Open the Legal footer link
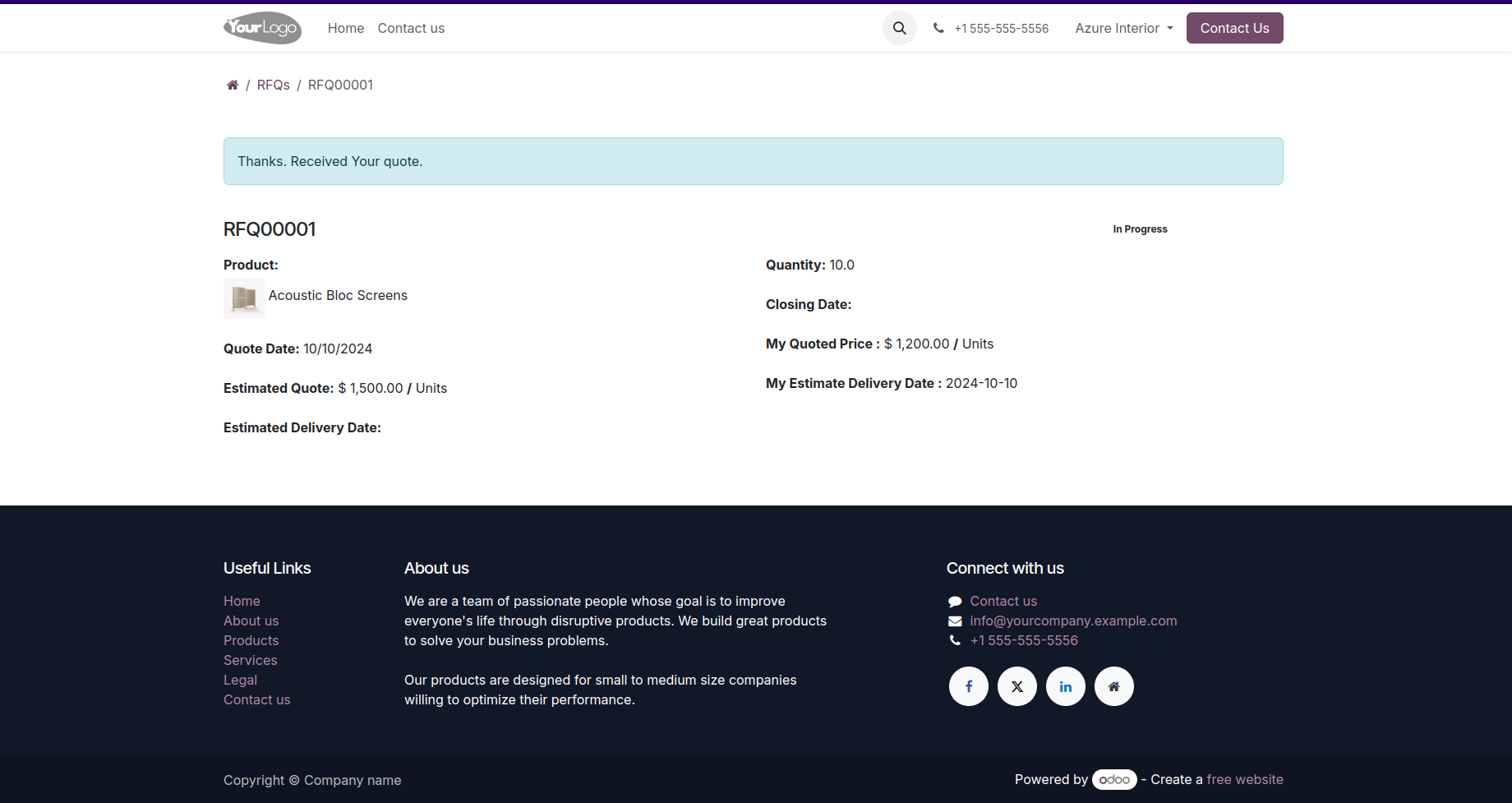Image resolution: width=1512 pixels, height=803 pixels. tap(240, 680)
